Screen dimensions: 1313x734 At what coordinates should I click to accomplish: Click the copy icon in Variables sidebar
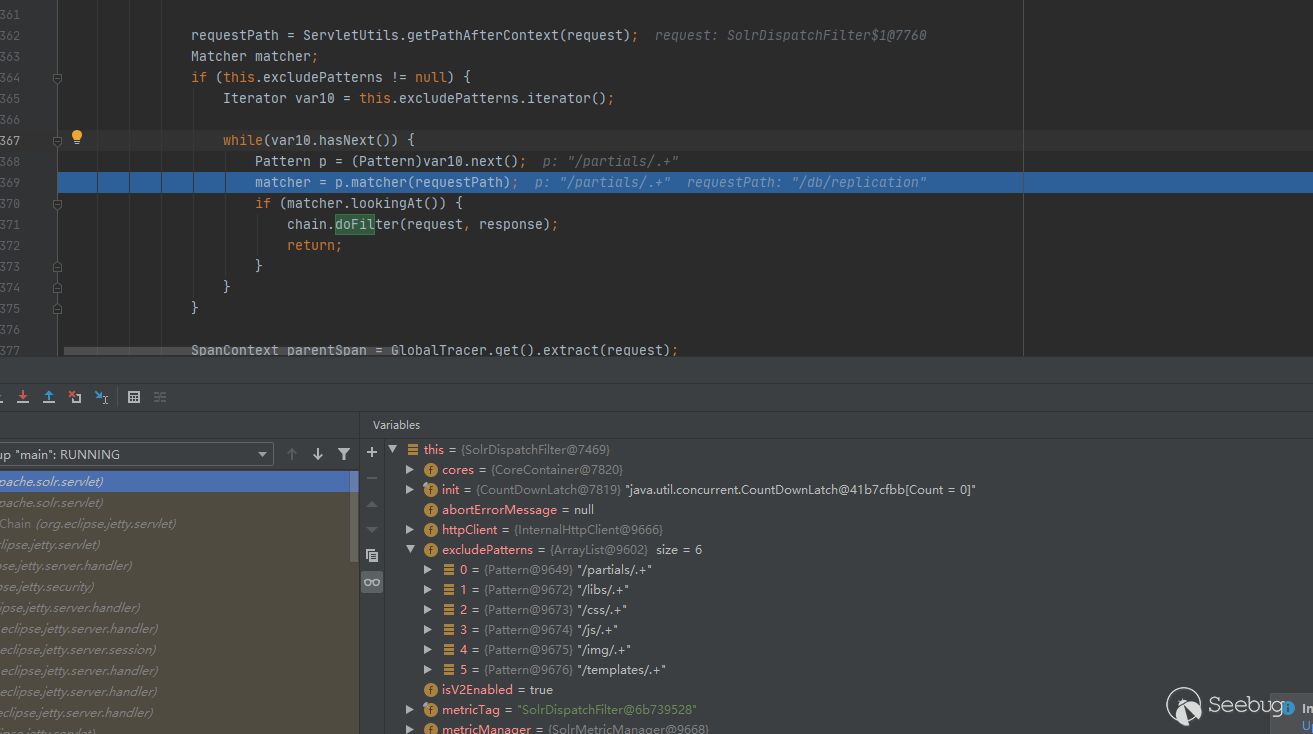(x=372, y=555)
